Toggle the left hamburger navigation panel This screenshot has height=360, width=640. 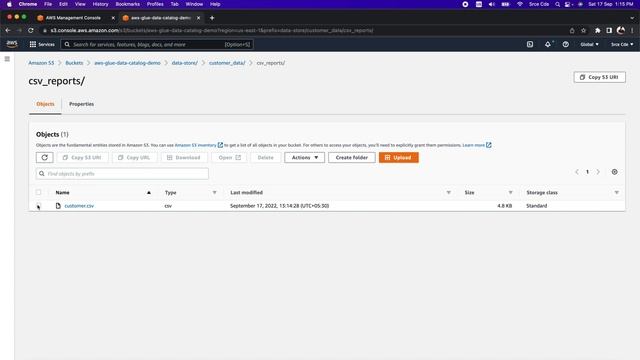pos(7,59)
